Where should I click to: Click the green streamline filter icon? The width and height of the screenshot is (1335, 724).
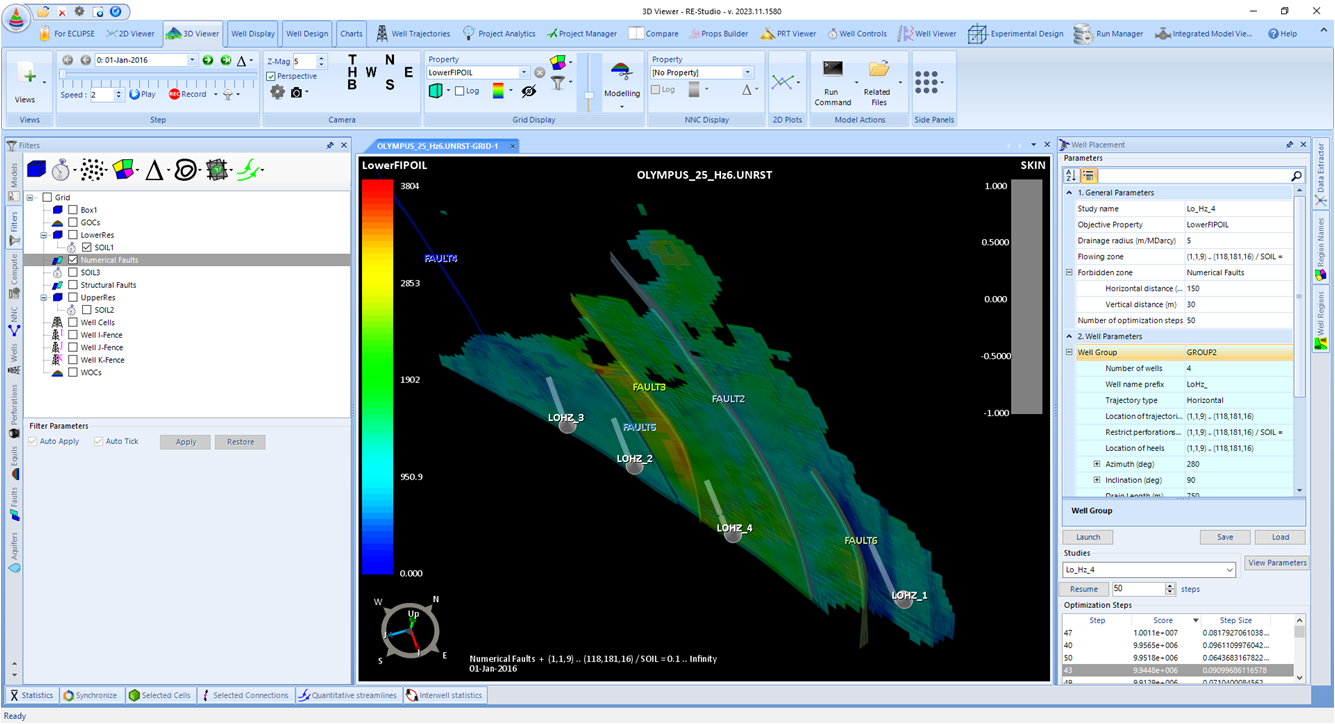tap(250, 170)
